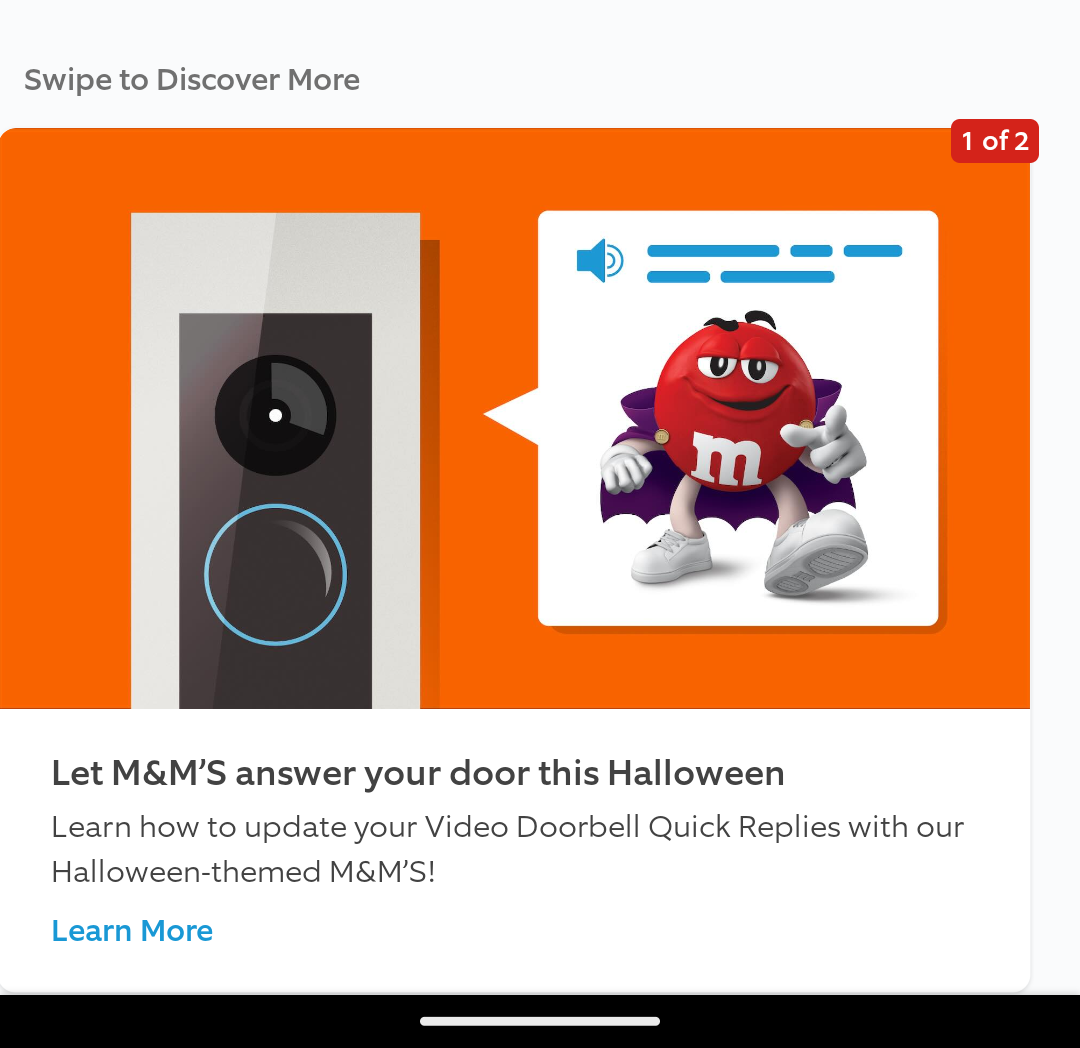The height and width of the screenshot is (1048, 1080).
Task: Tap the blue-ringed doorbell button
Action: [x=276, y=574]
